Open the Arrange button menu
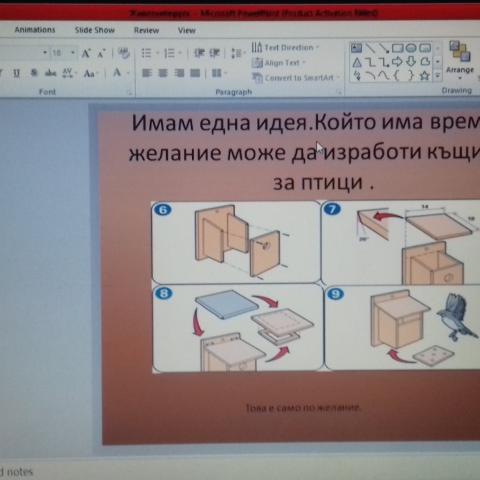The height and width of the screenshot is (480, 480). 460,59
